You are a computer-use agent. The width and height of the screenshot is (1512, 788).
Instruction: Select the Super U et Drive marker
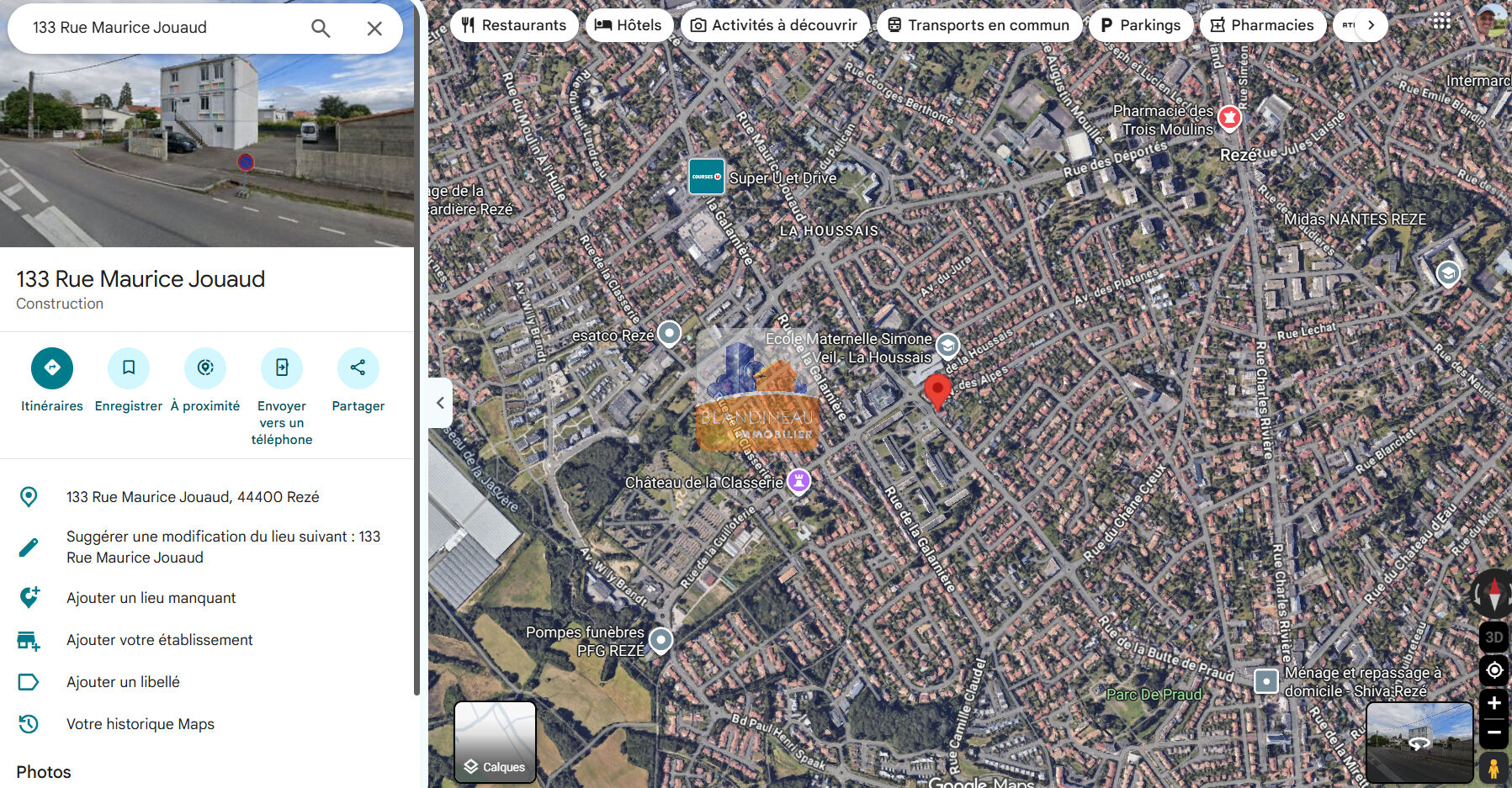point(707,177)
